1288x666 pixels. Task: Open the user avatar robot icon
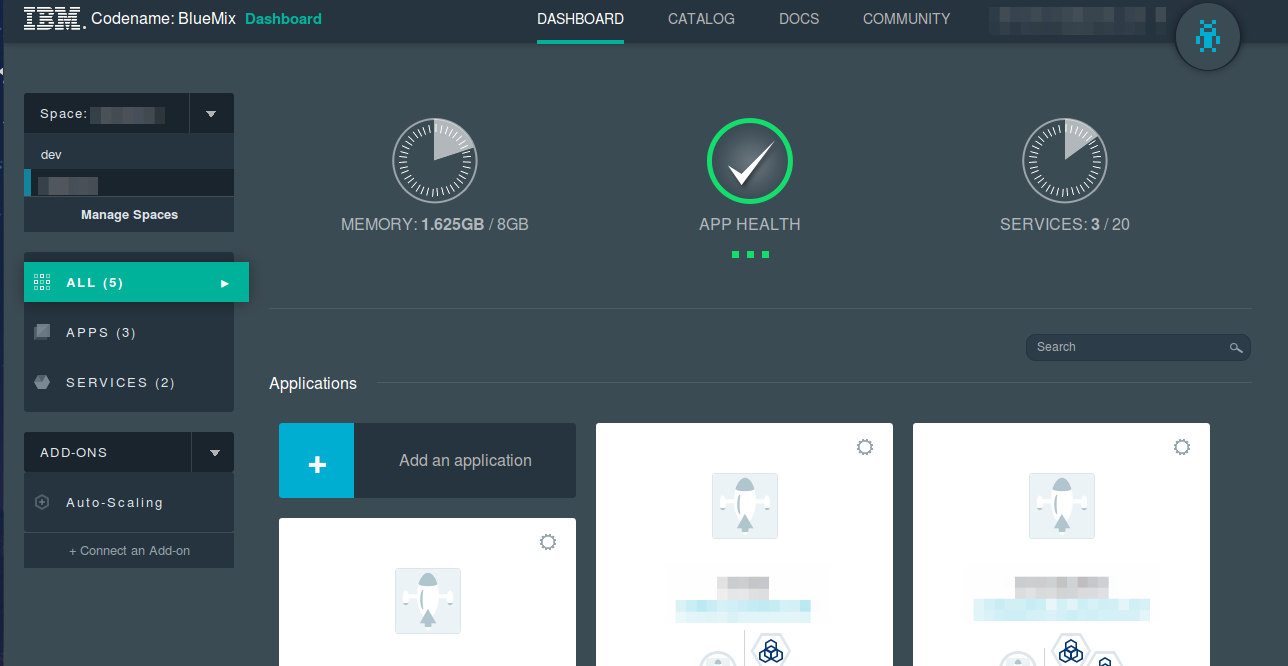(1208, 38)
